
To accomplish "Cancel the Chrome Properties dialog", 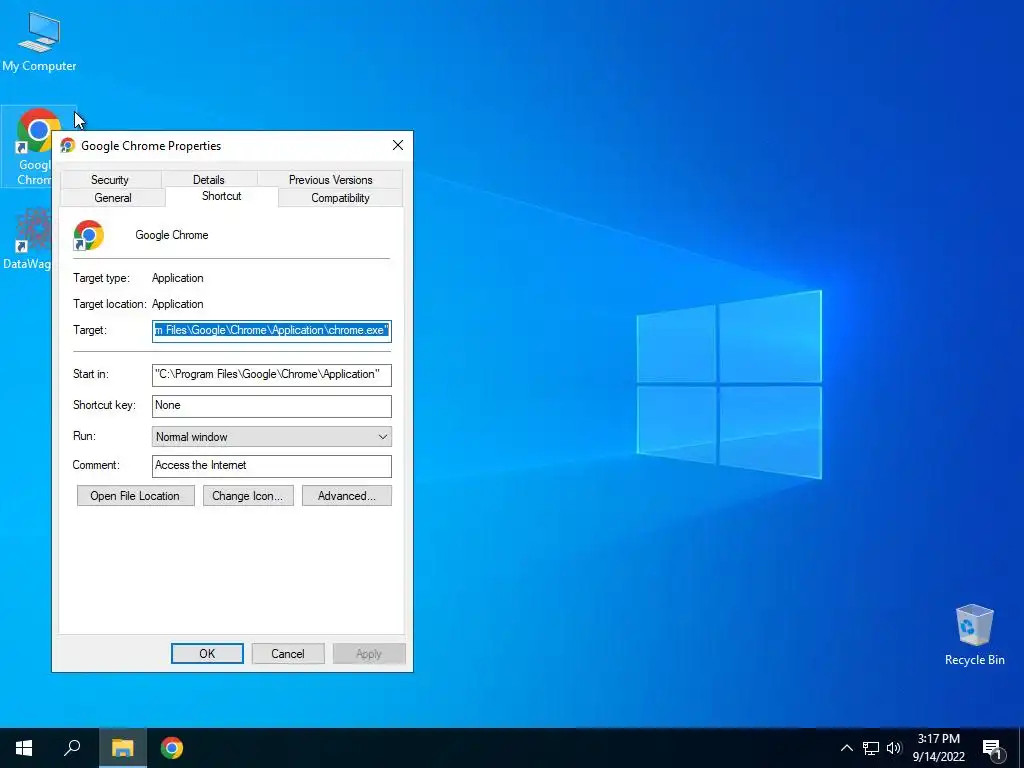I will (x=288, y=654).
